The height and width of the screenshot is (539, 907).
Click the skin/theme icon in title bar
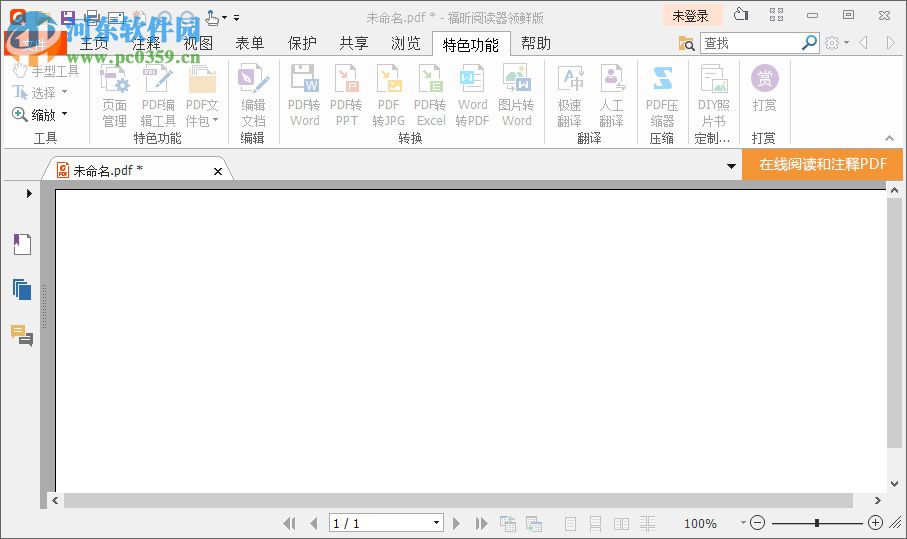point(741,14)
